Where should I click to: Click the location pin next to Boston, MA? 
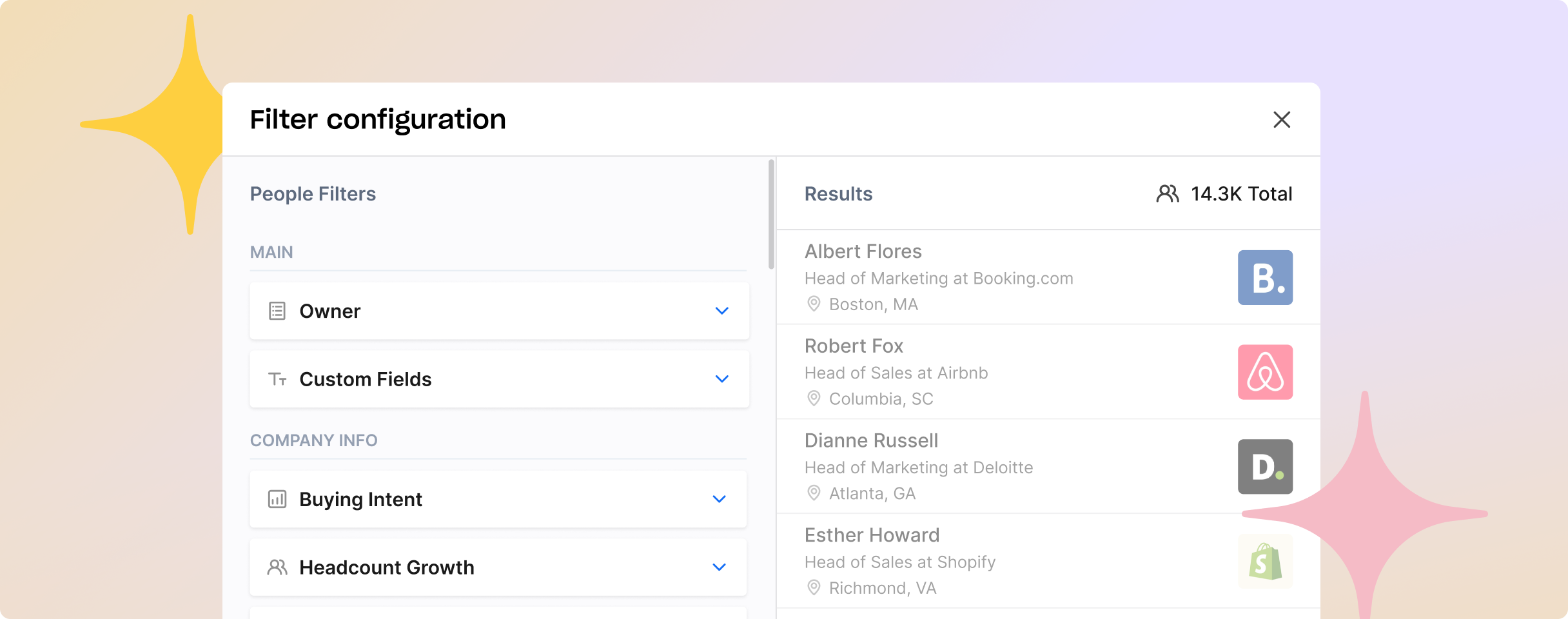814,304
